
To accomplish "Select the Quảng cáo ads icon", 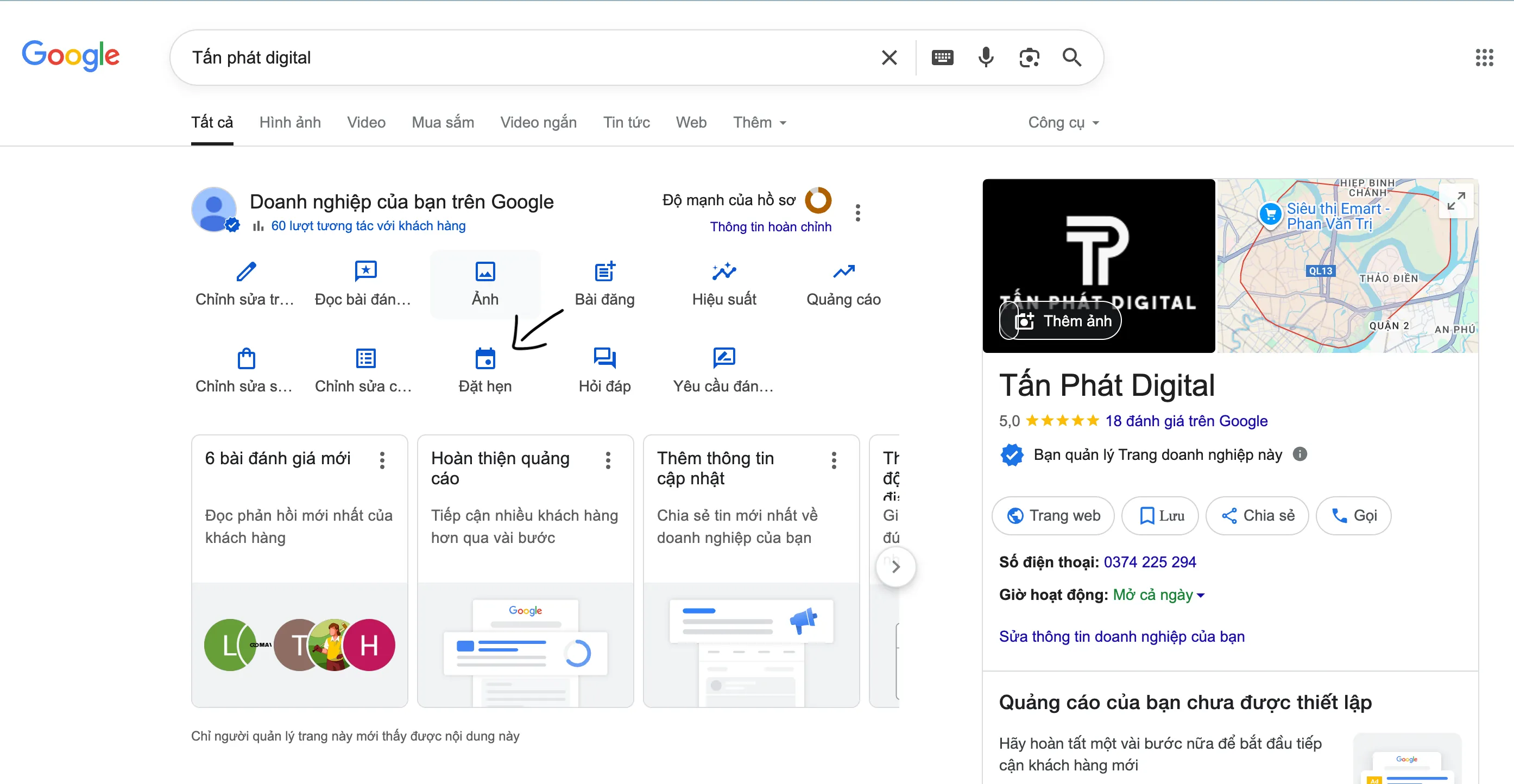I will point(844,271).
